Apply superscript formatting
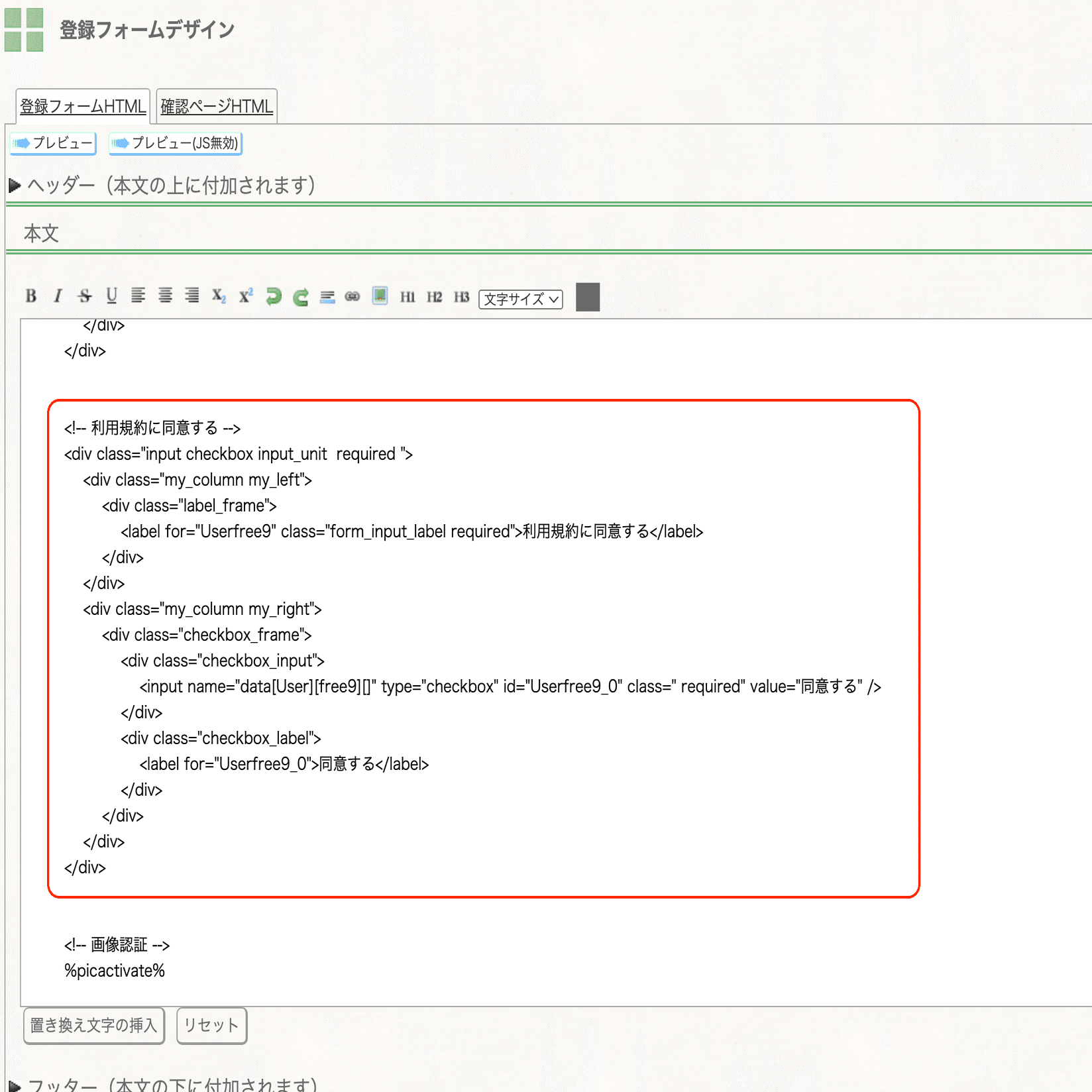 click(x=246, y=296)
